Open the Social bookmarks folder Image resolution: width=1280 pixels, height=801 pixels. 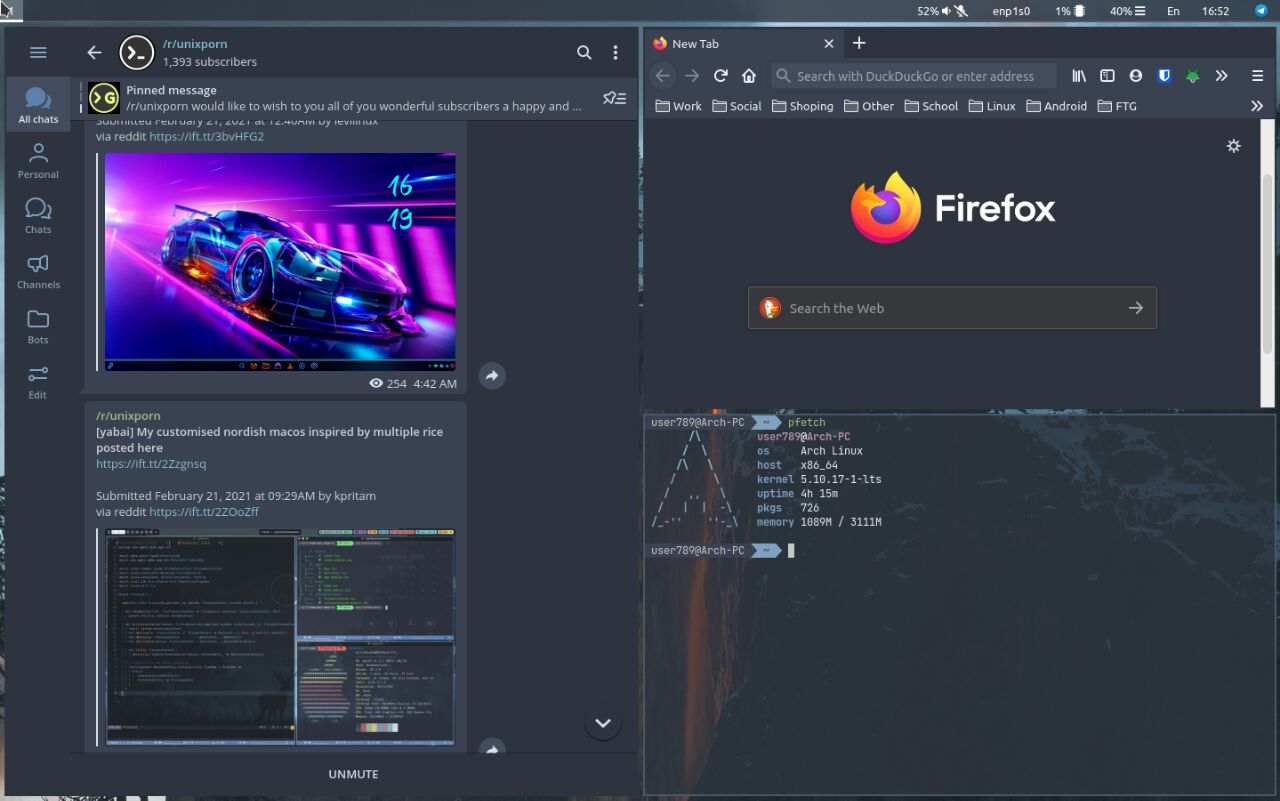point(736,106)
